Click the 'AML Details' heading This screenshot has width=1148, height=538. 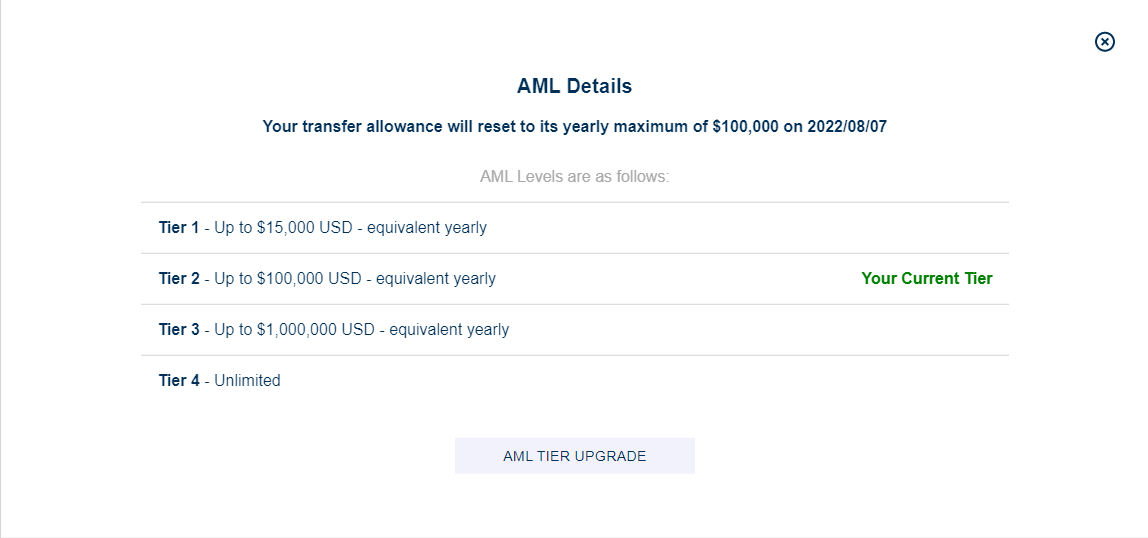coord(575,86)
